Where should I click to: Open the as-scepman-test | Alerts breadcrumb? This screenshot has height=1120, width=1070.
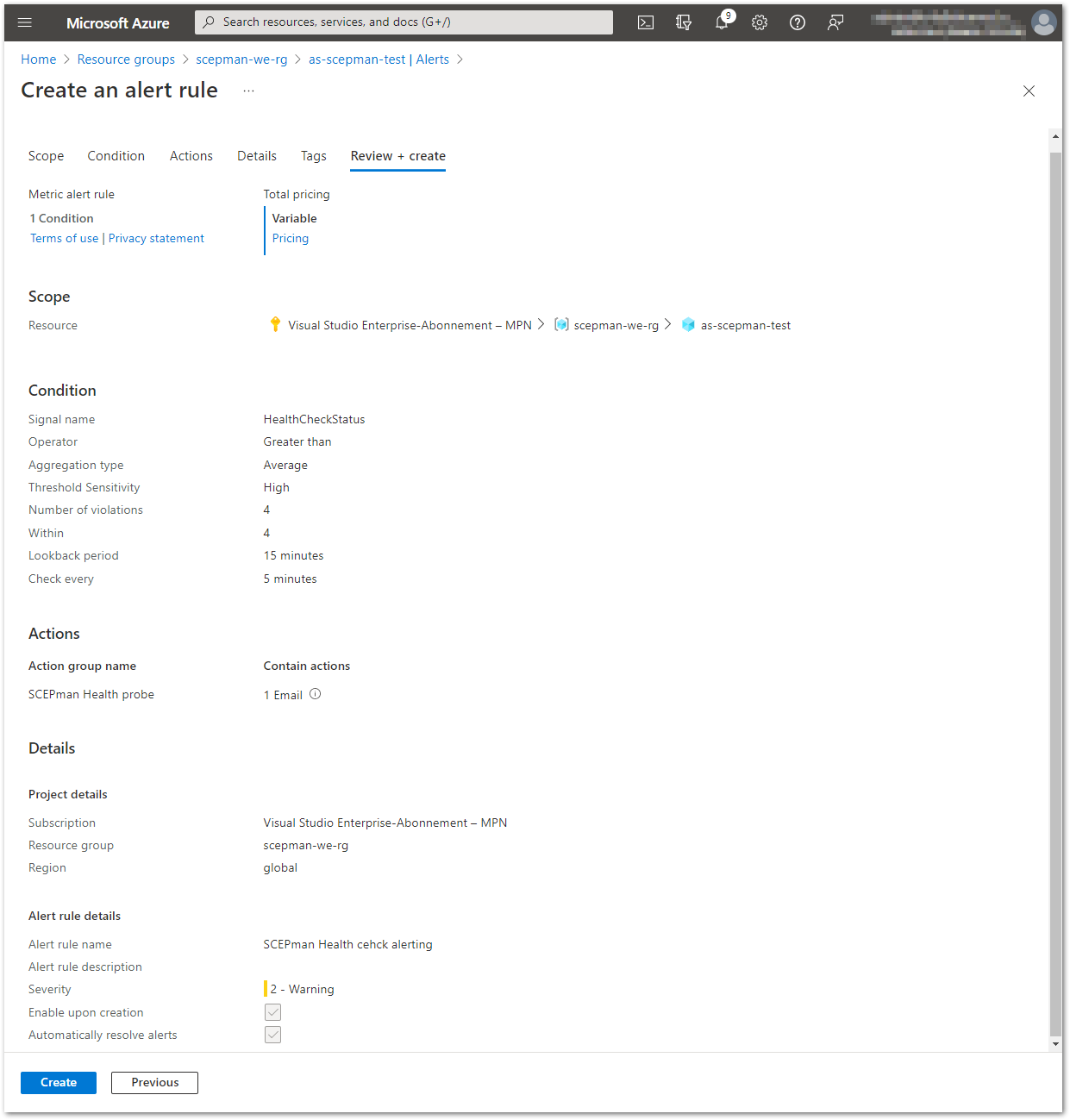(x=379, y=59)
